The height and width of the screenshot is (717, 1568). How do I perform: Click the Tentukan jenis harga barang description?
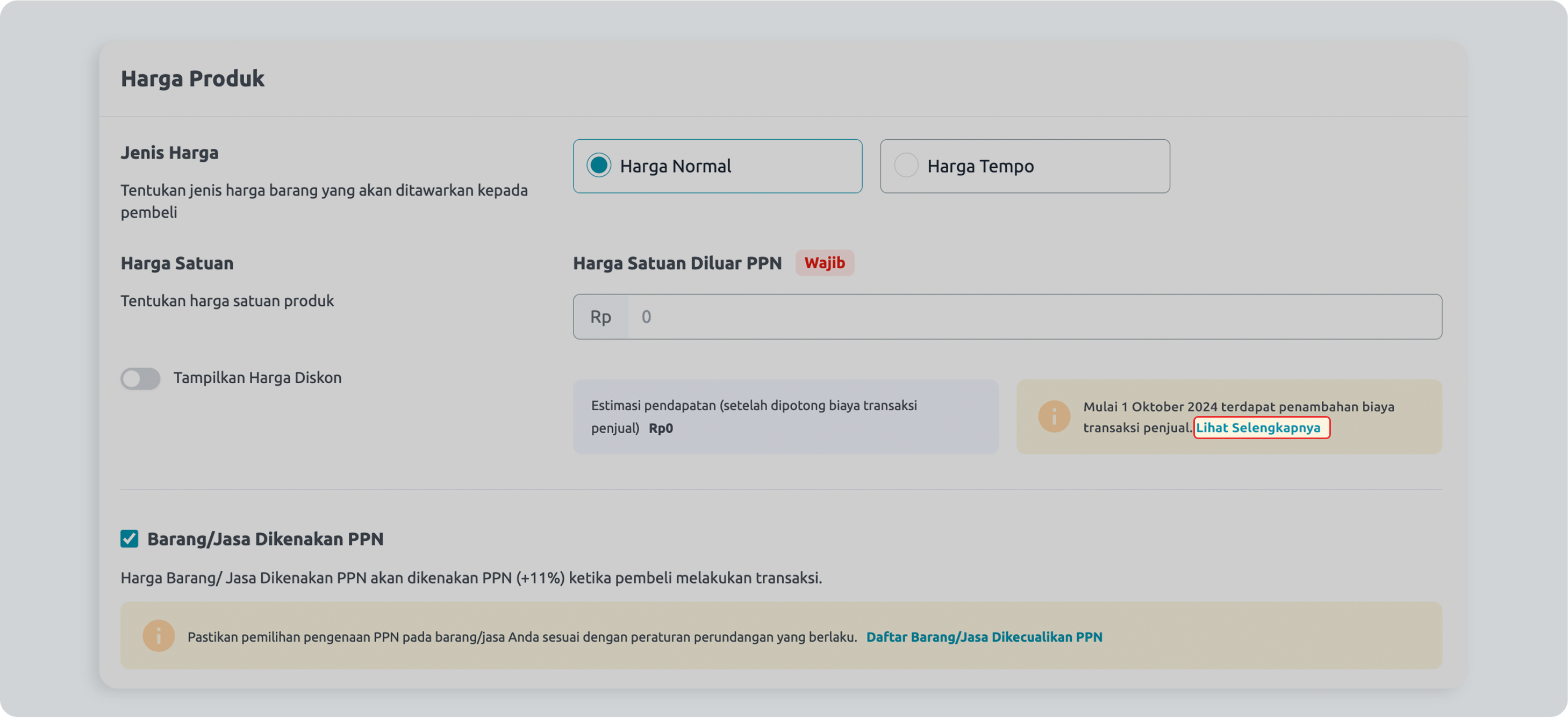[324, 202]
